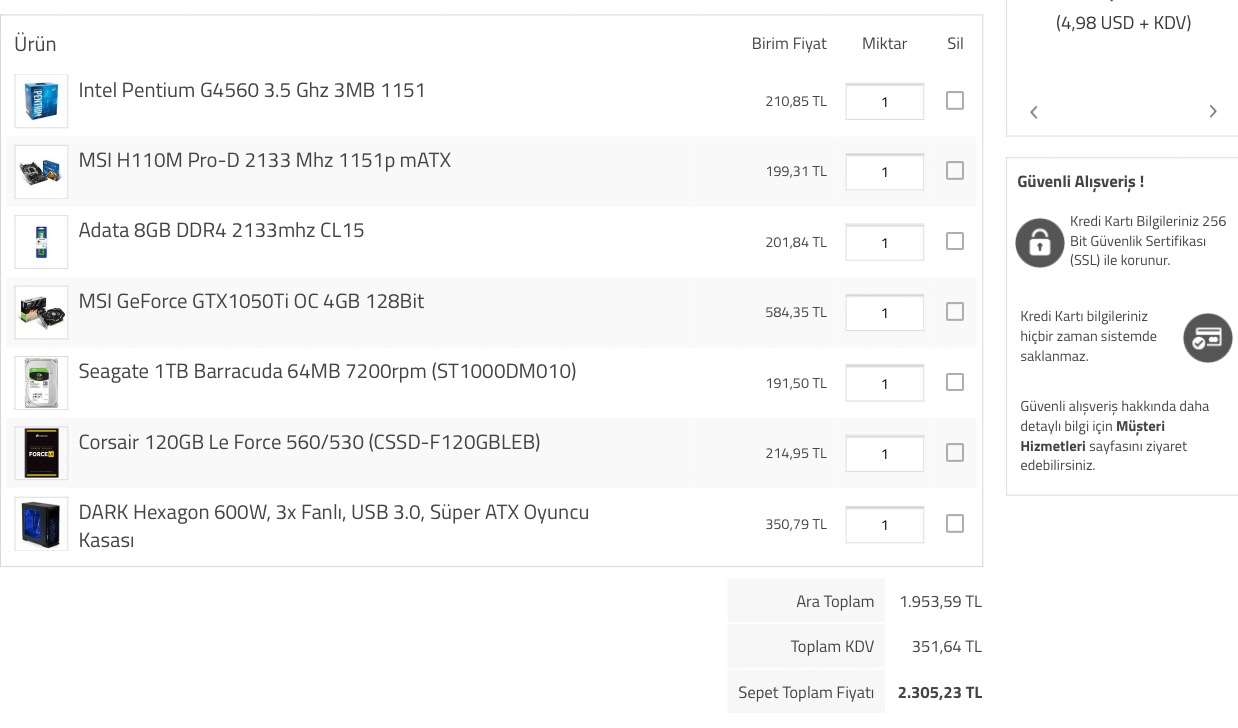The image size is (1238, 728).
Task: Click the credit card security icon
Action: [1207, 337]
